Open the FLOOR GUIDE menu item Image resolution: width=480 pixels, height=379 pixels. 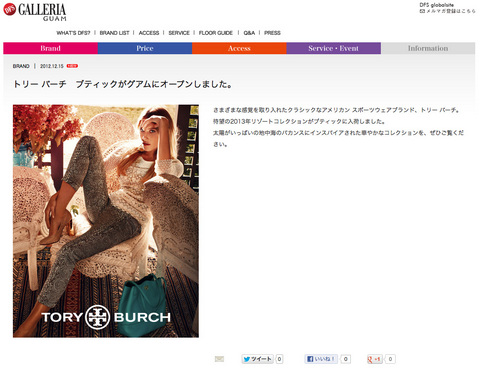[x=216, y=33]
